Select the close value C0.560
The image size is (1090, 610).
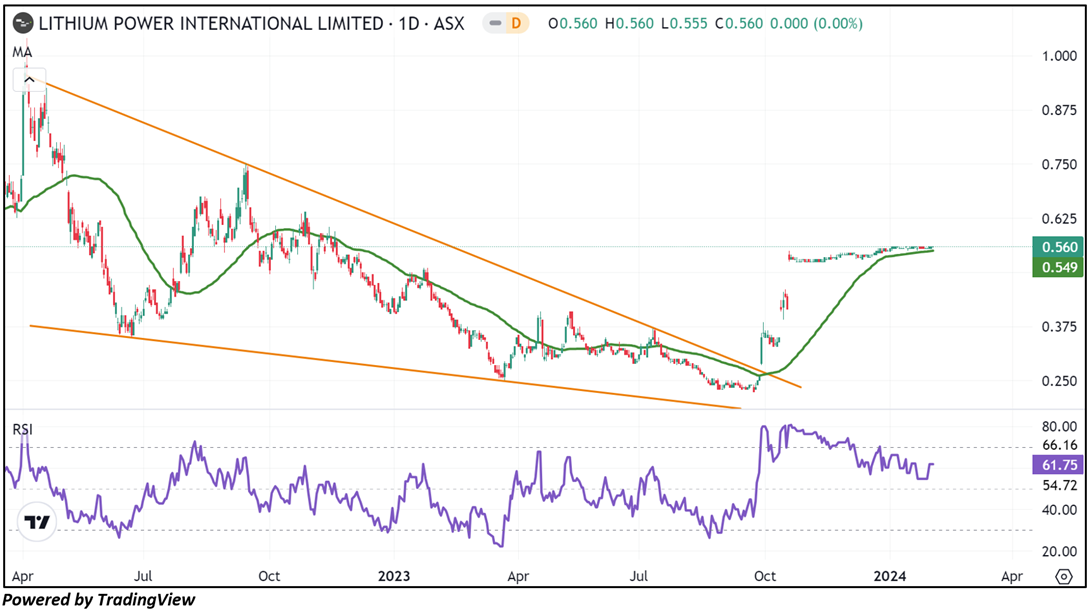738,24
